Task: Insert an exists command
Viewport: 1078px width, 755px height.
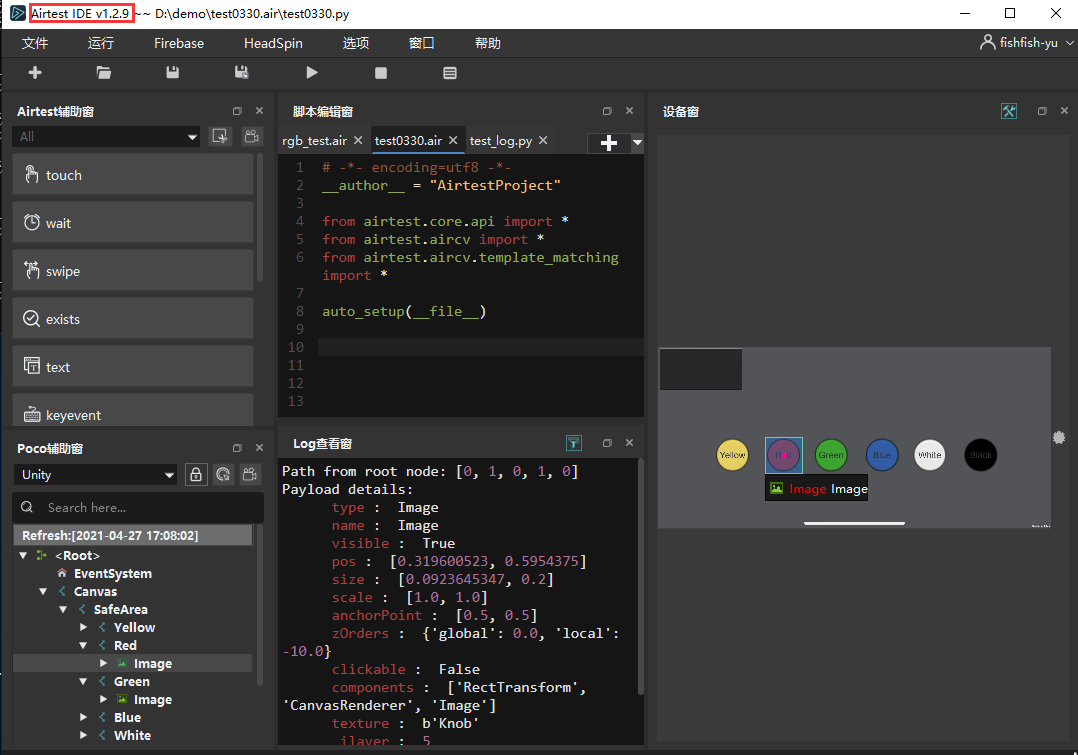Action: [x=133, y=319]
